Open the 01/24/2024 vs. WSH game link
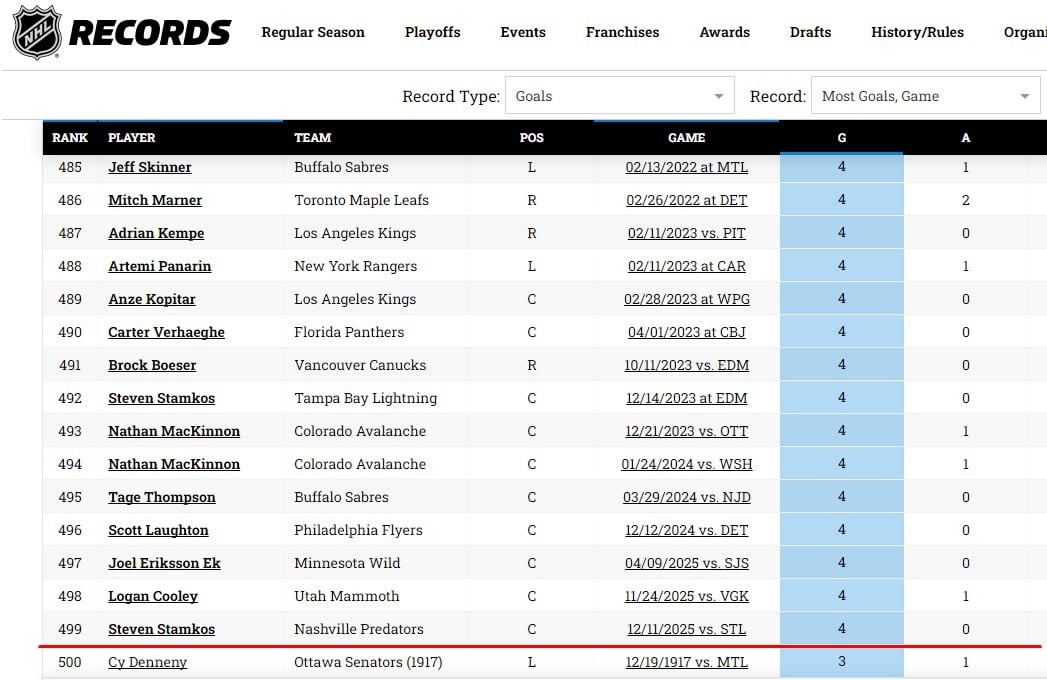The image size is (1047, 680). [686, 464]
